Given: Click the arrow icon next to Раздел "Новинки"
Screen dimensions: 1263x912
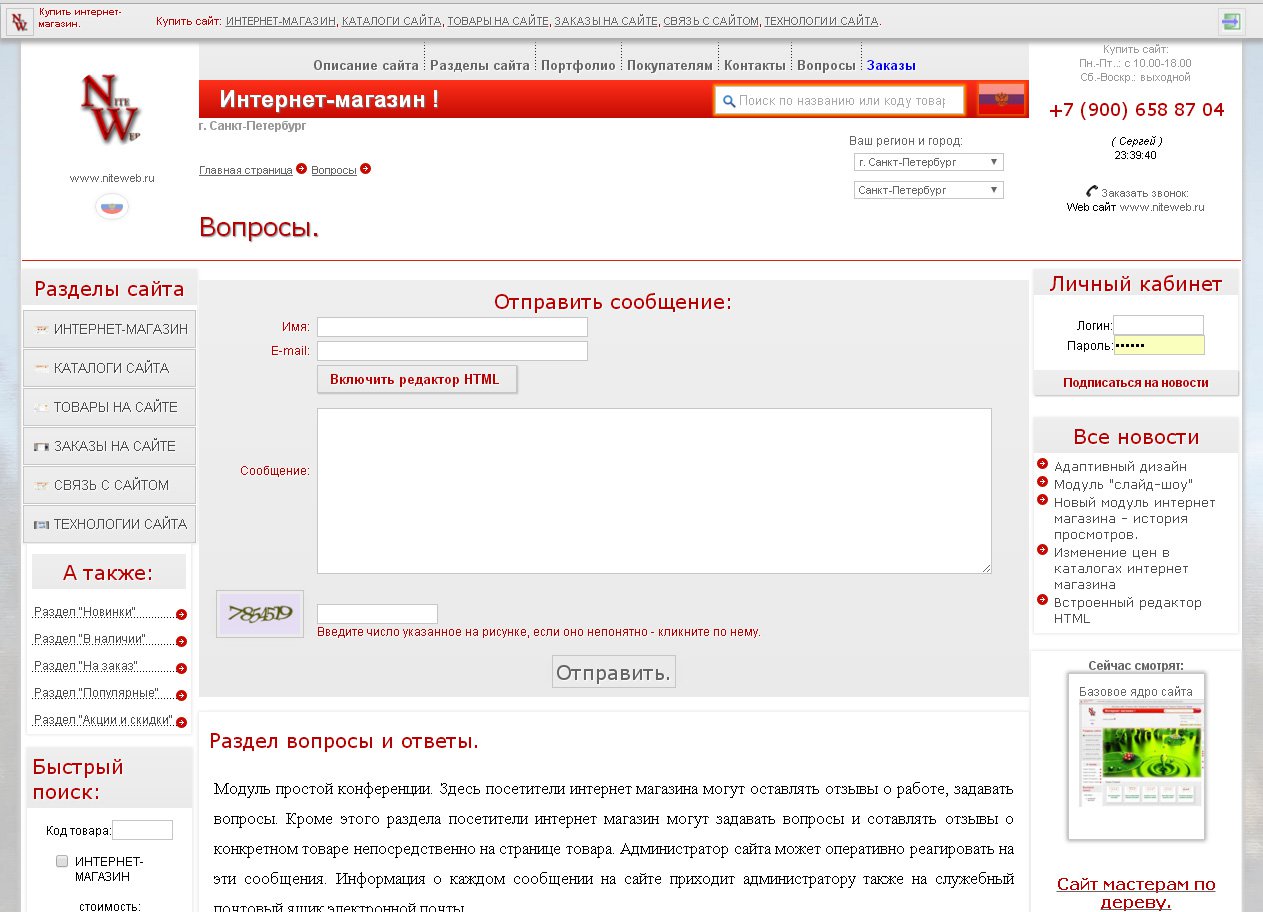Looking at the screenshot, I should pyautogui.click(x=181, y=615).
